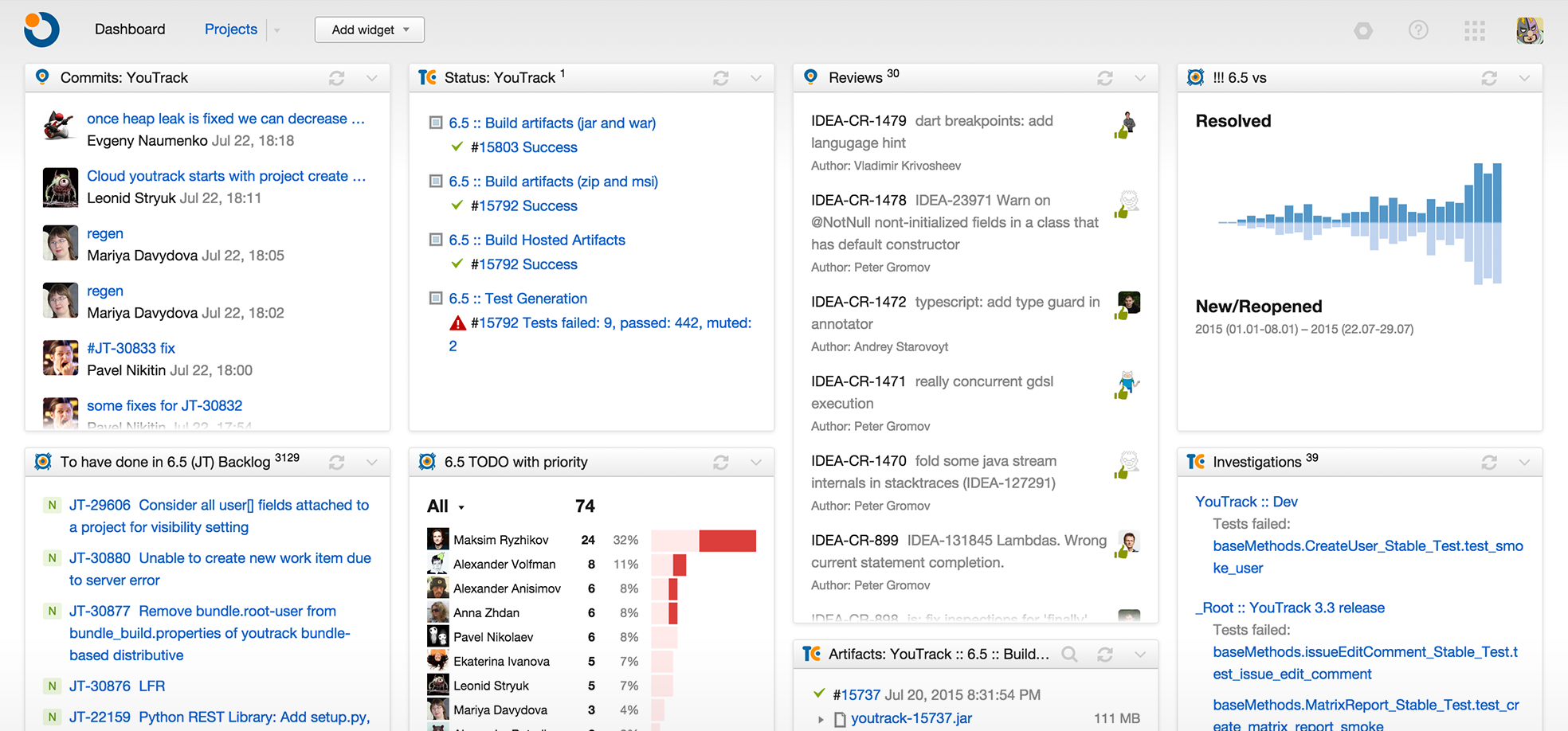Open the services grid icon in header
The image size is (1568, 731).
click(1474, 30)
